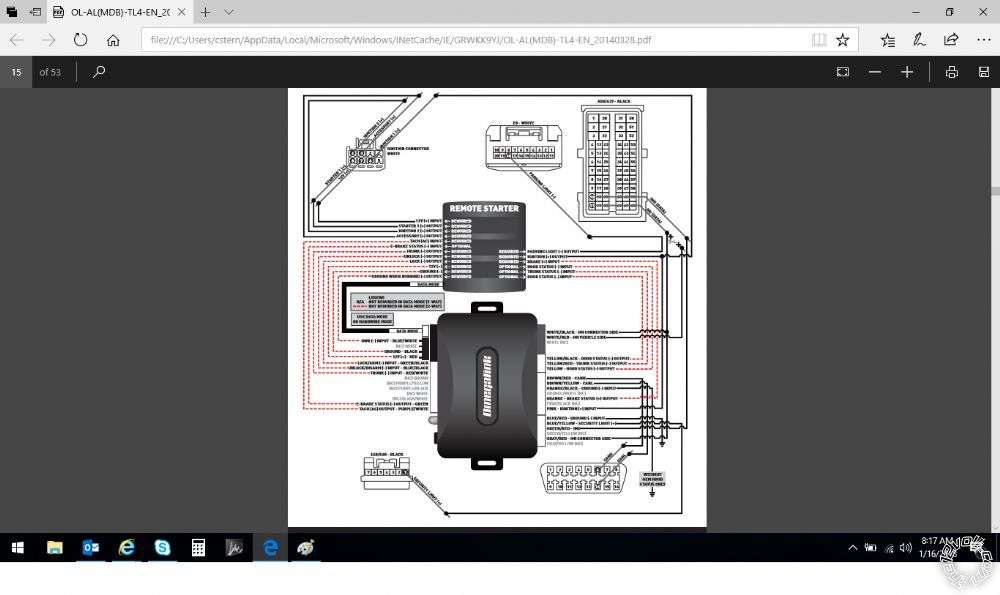The image size is (1000, 595).
Task: Open the Hub favorites list icon
Action: [x=887, y=40]
